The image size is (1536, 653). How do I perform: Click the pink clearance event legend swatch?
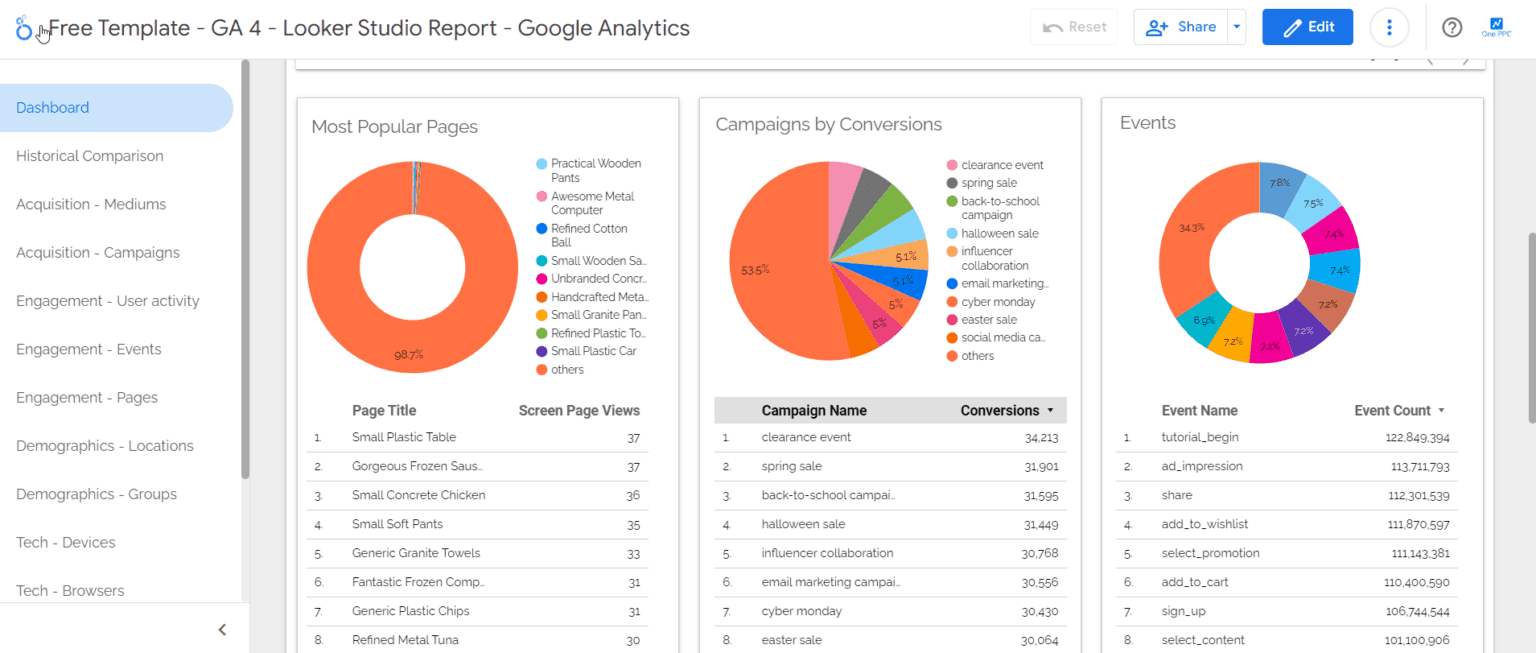coord(953,165)
